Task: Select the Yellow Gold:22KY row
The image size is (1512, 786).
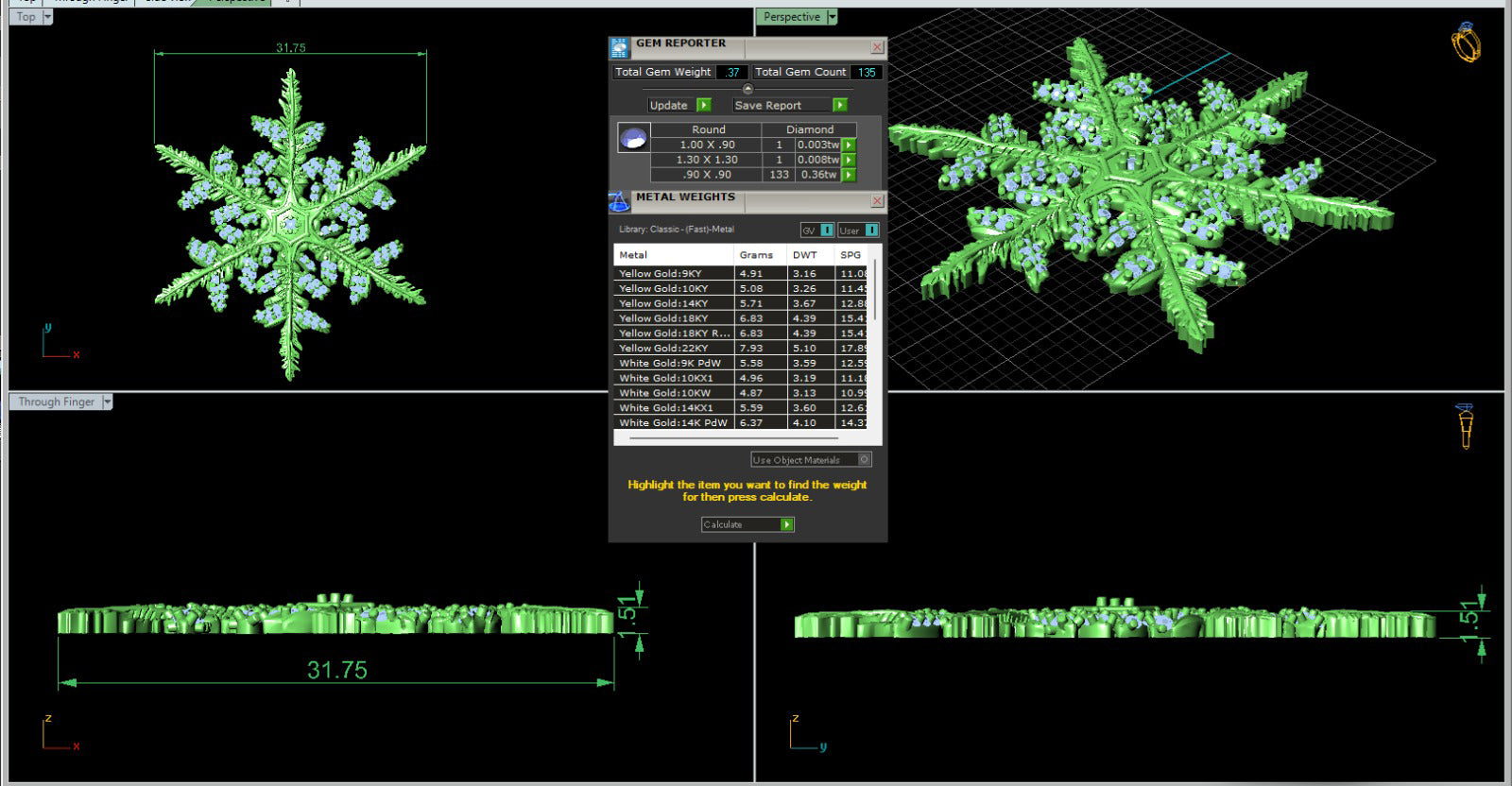Action: (741, 348)
